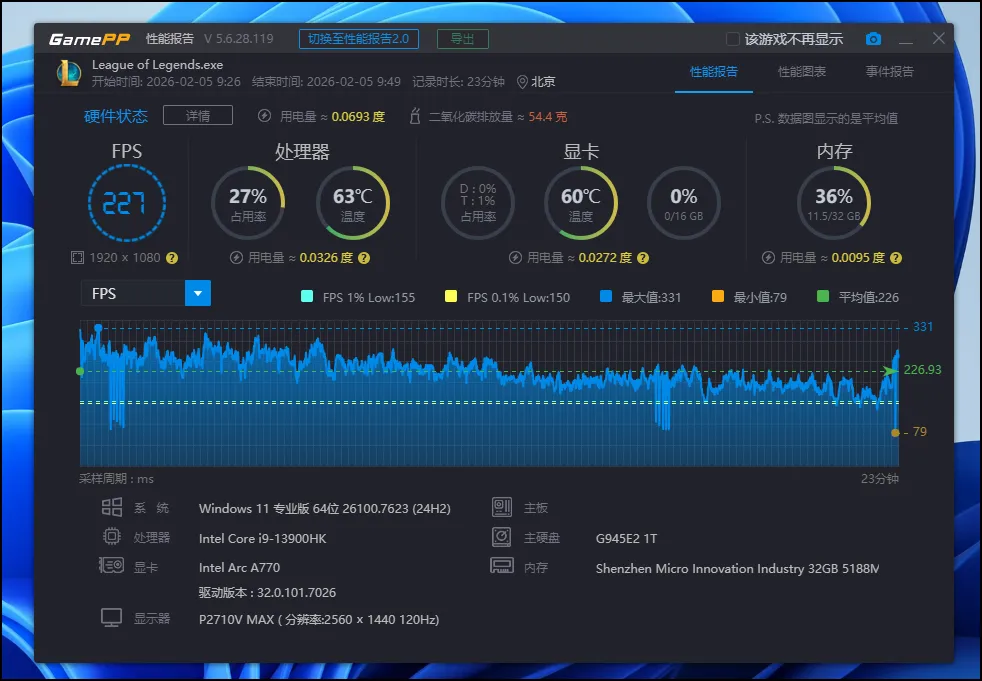Screen dimensions: 982x681
Task: Close the GamePP window
Action: 938,38
